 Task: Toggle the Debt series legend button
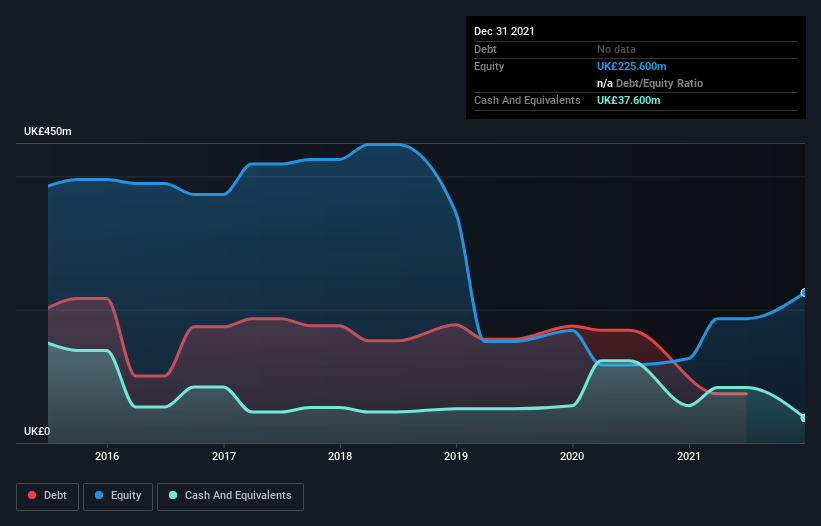(x=47, y=496)
